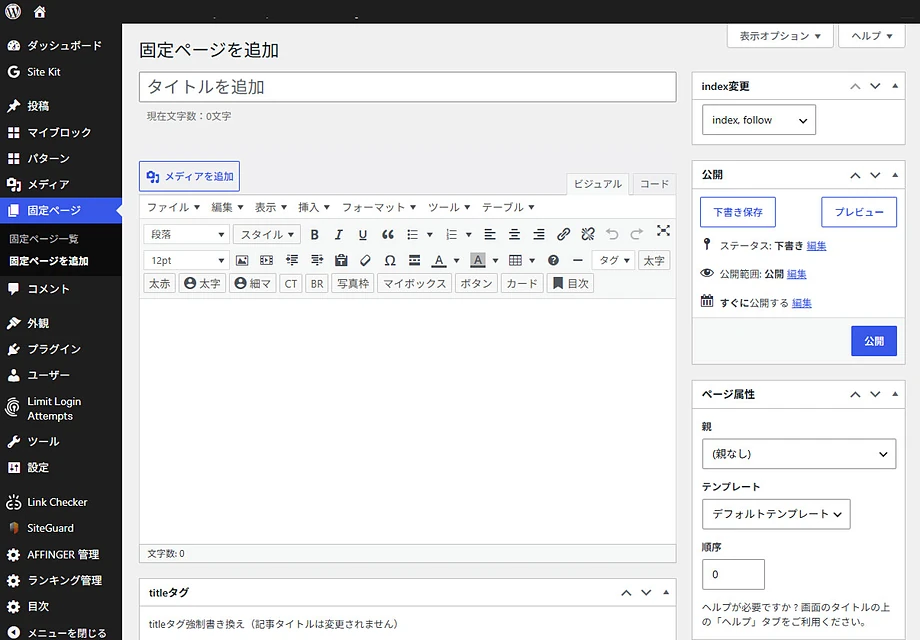Insert a blockquote with the quote icon
This screenshot has width=920, height=640.
pyautogui.click(x=387, y=235)
